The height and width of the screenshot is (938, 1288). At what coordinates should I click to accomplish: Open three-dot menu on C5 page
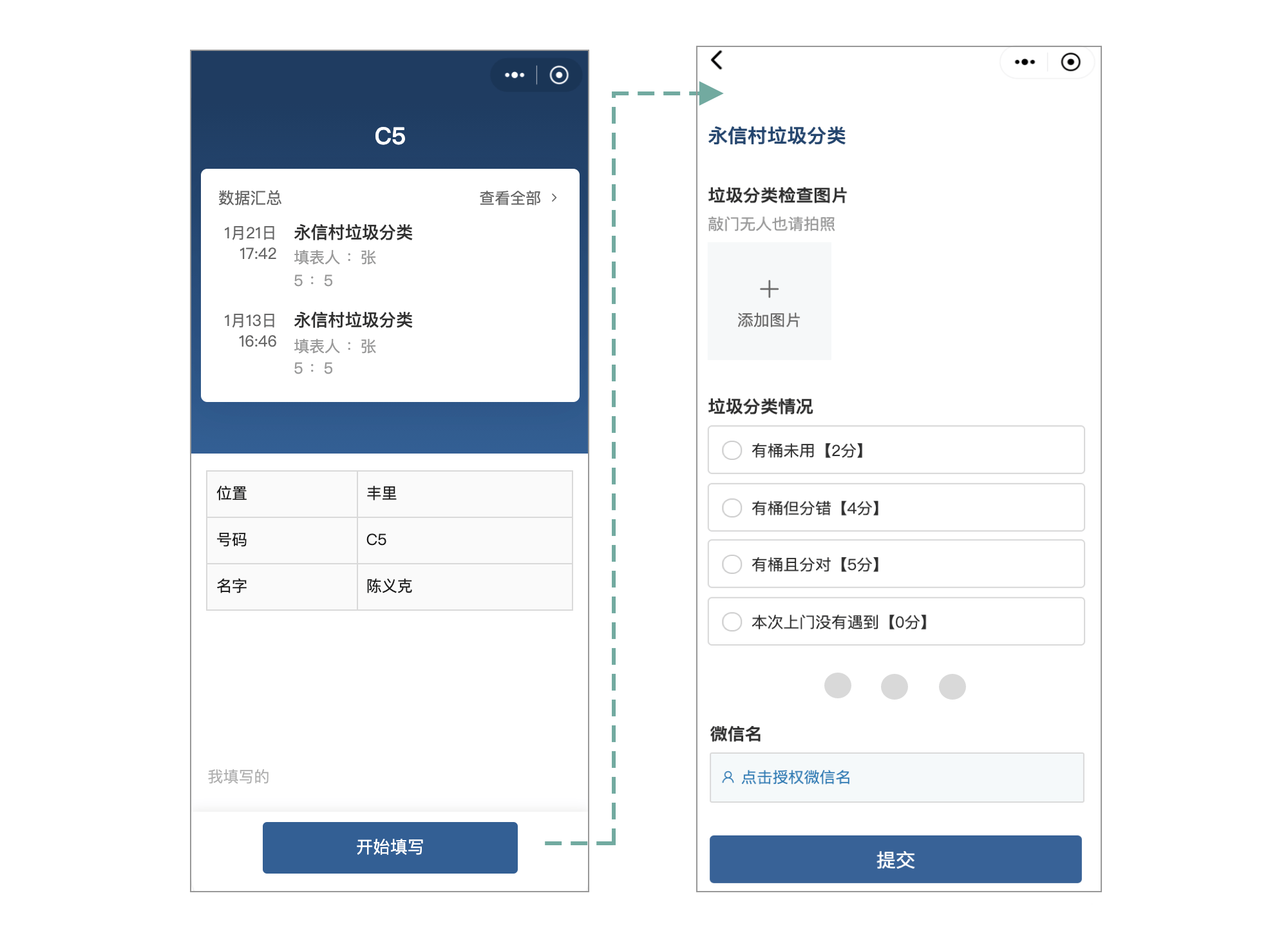coord(514,75)
